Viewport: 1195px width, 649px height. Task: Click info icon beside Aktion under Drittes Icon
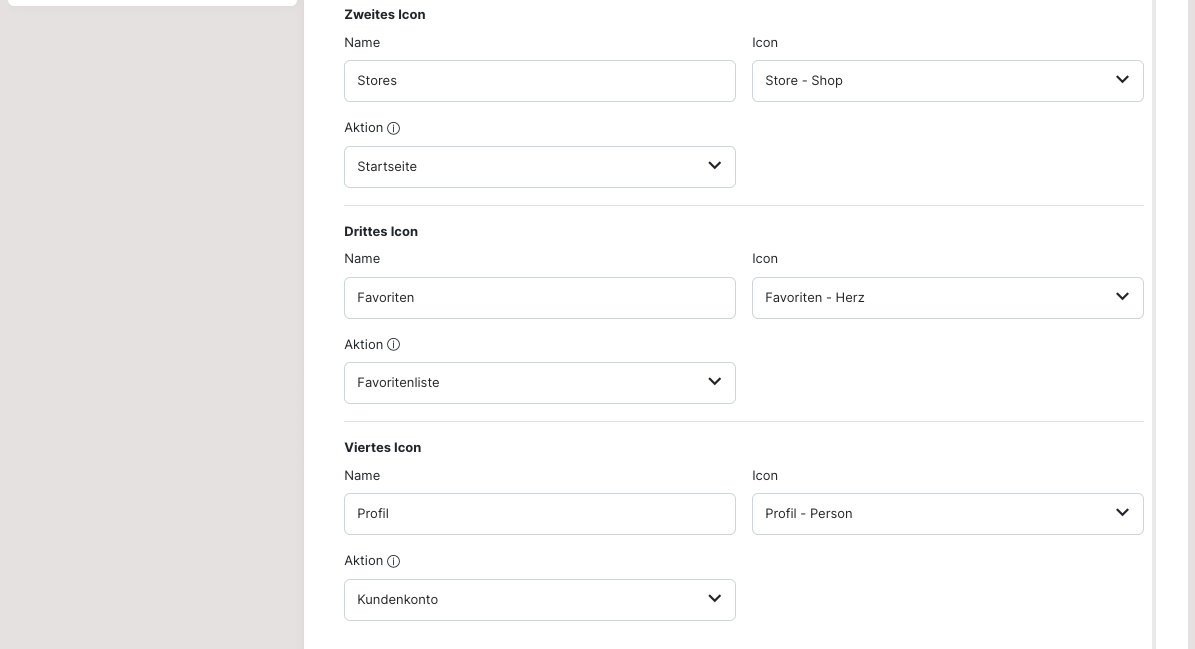pyautogui.click(x=394, y=345)
